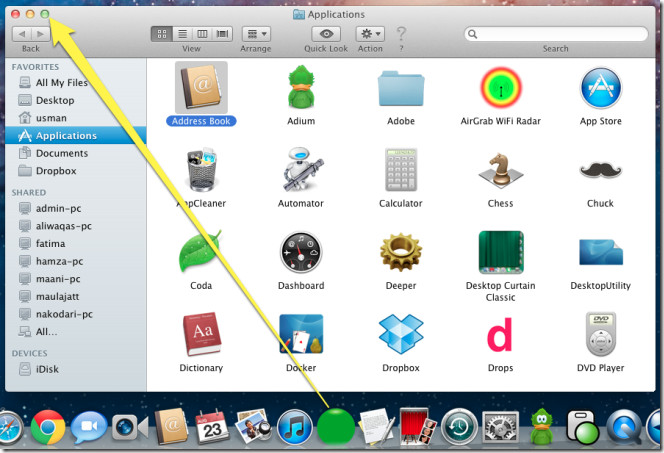Open System Preferences from the Dock
The height and width of the screenshot is (453, 664).
(501, 428)
